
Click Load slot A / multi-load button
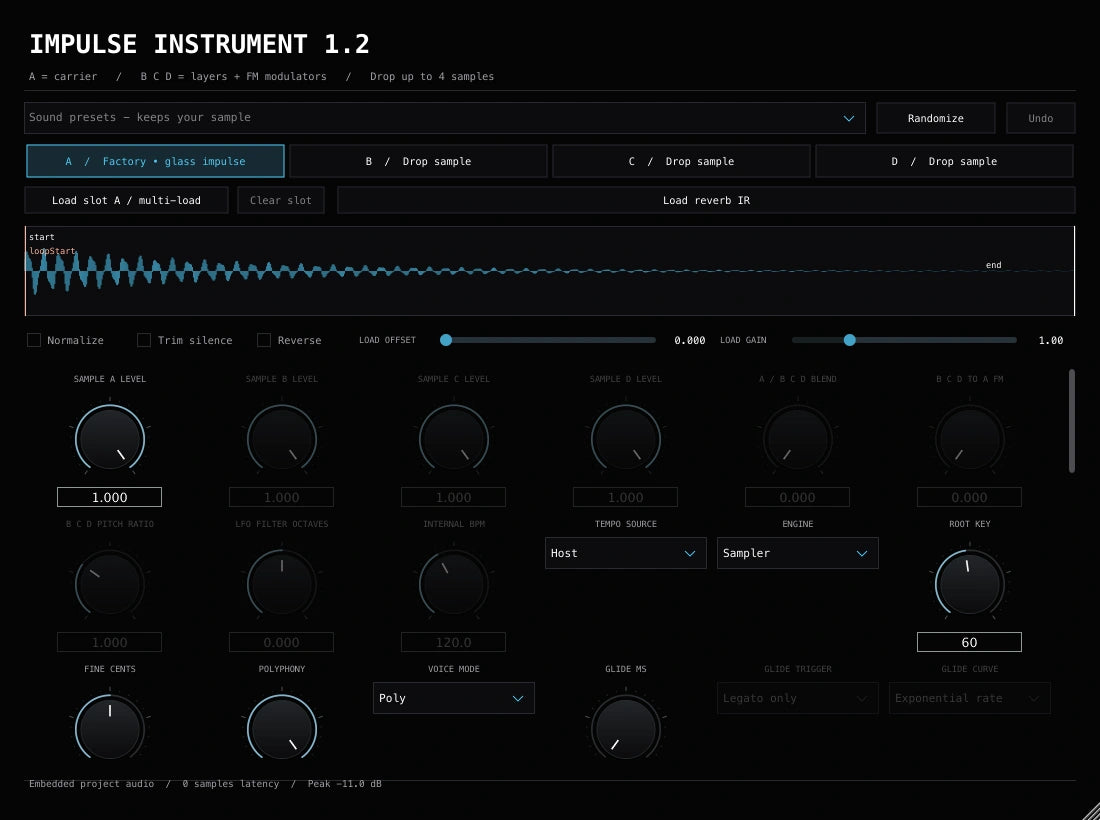click(126, 200)
